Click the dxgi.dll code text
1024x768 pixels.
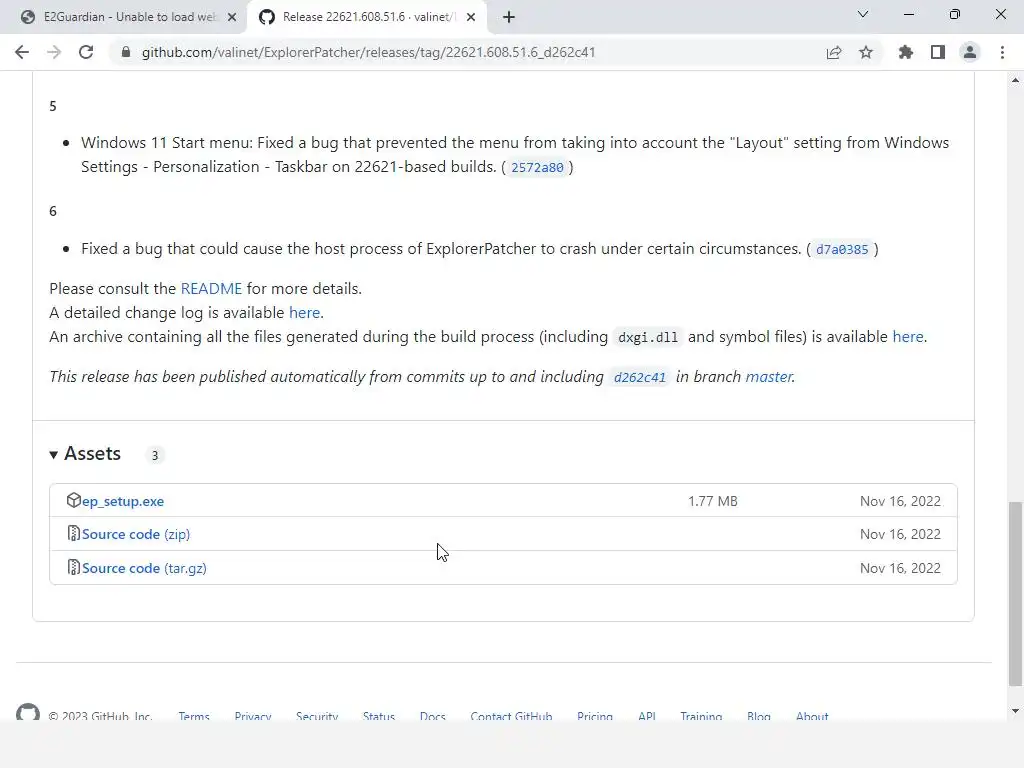point(648,338)
